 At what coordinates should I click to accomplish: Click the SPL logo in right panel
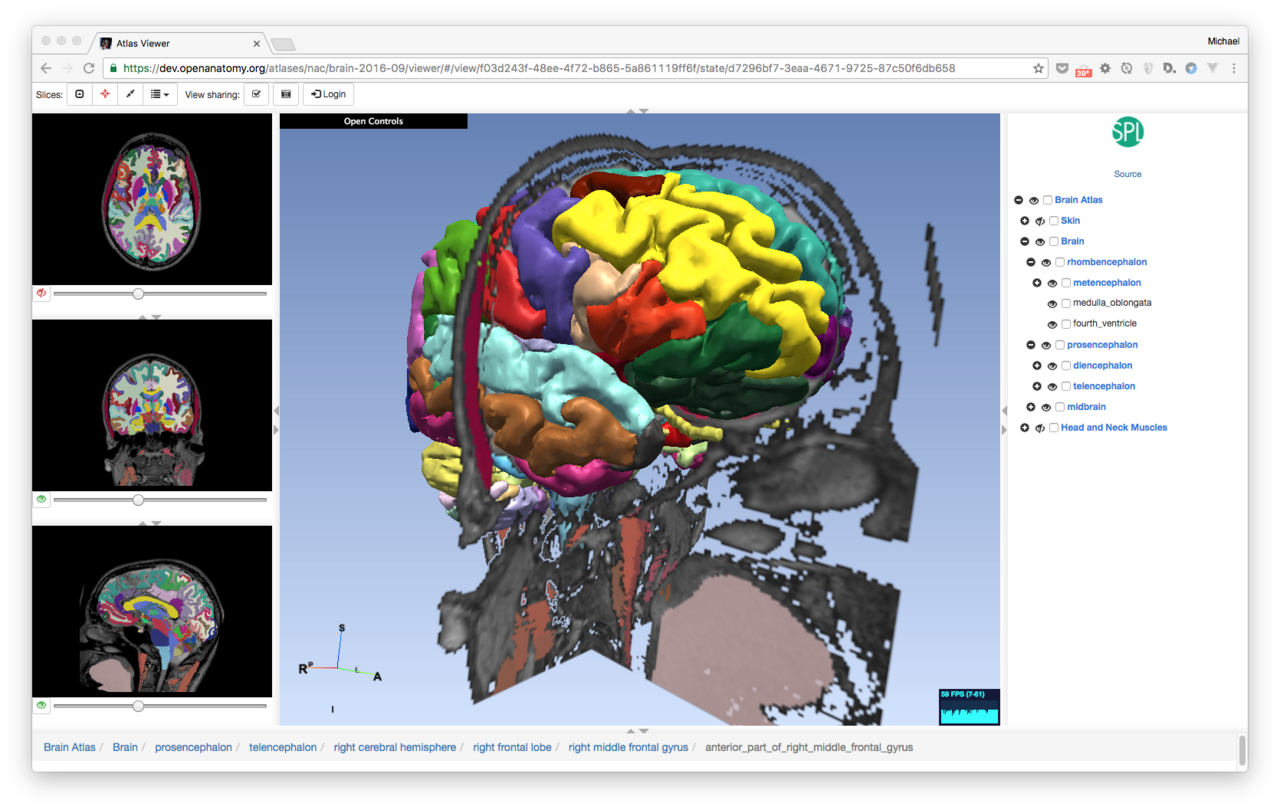pyautogui.click(x=1127, y=132)
